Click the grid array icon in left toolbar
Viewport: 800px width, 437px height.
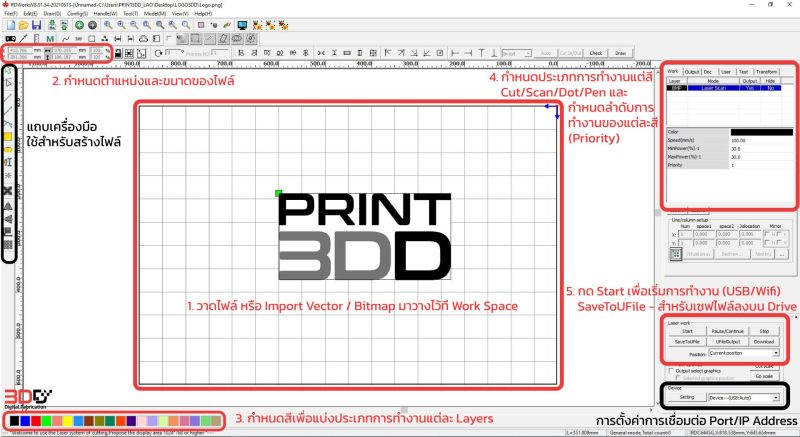point(8,245)
